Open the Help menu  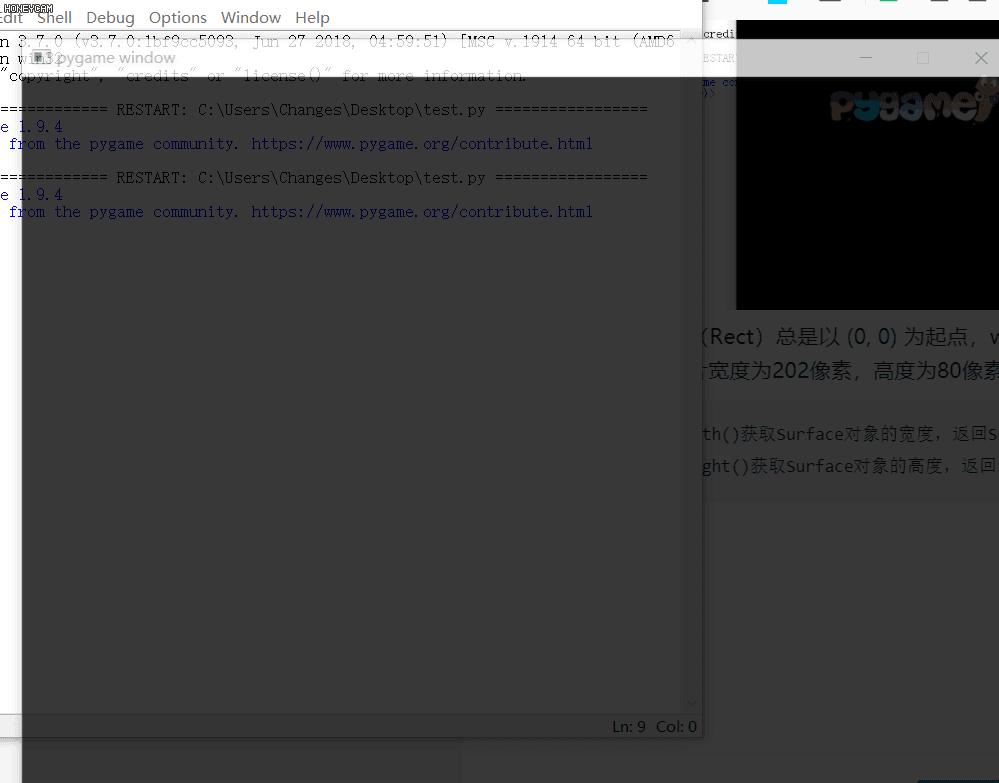312,17
